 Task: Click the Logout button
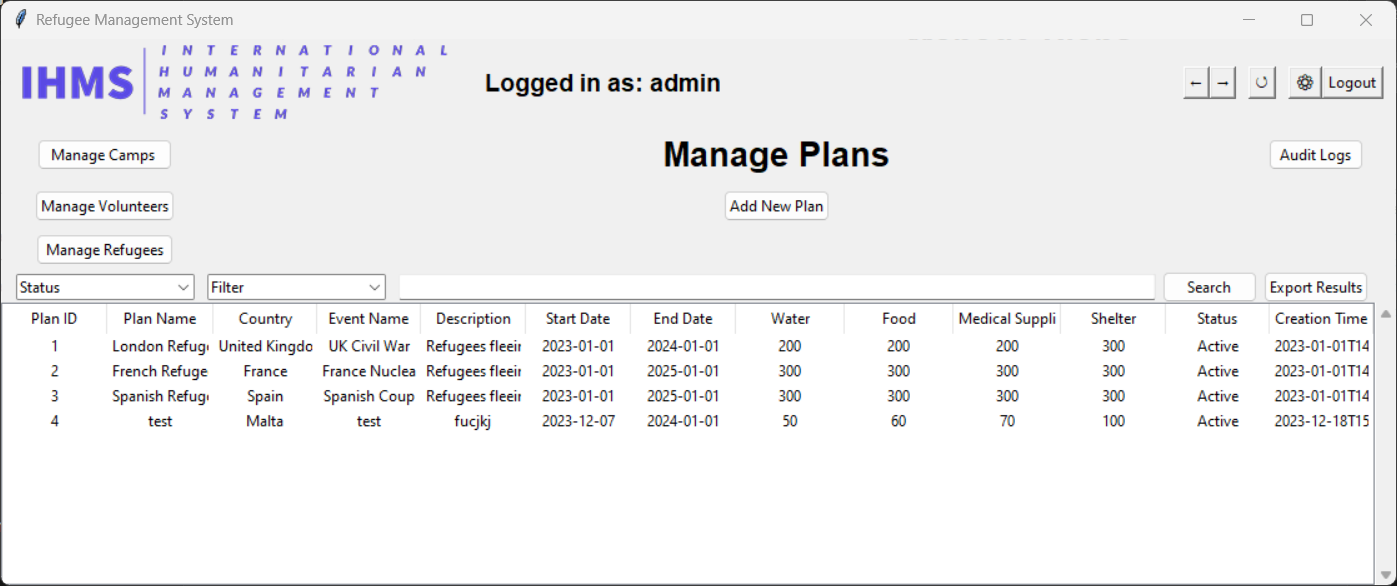coord(1352,83)
